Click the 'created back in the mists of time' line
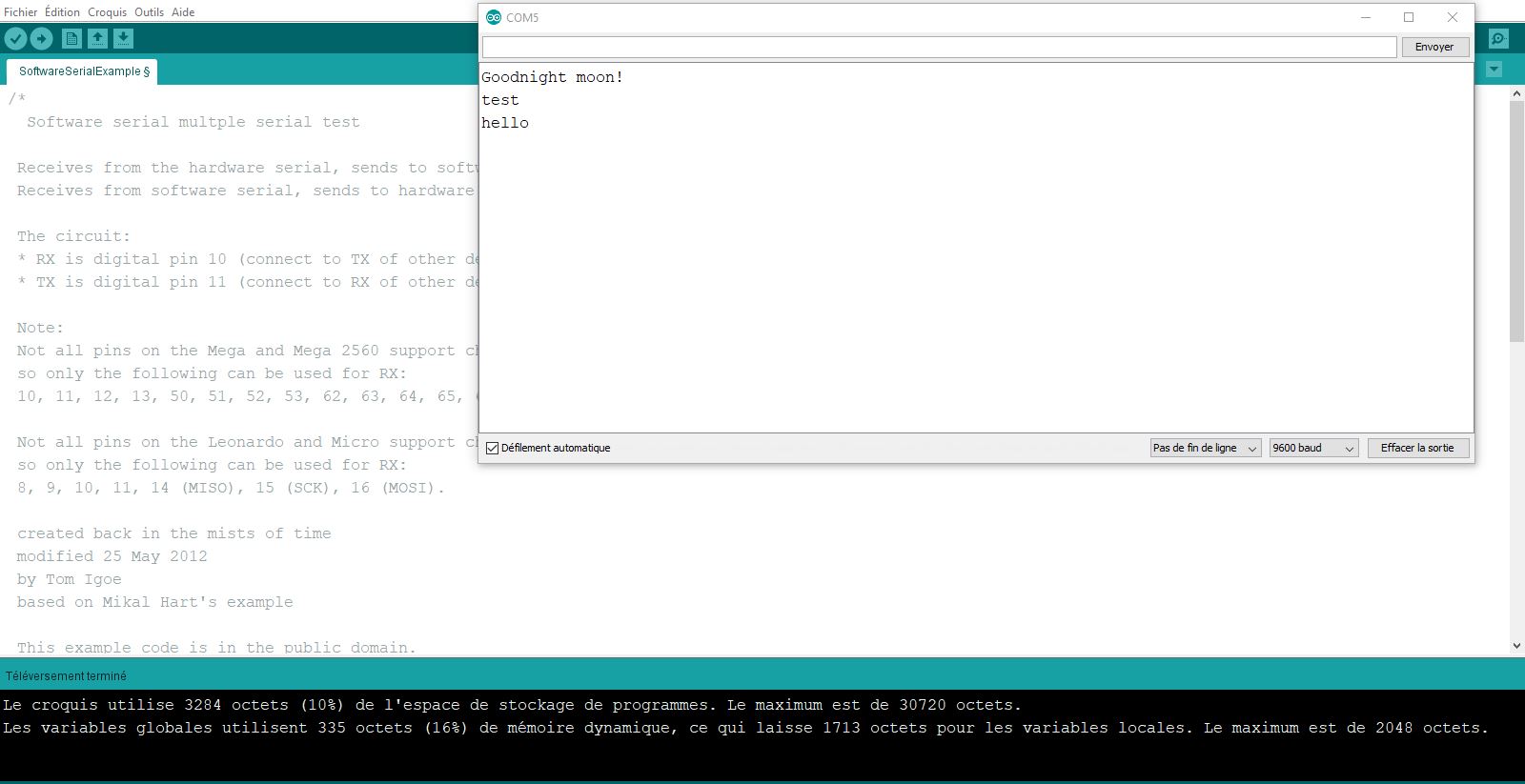The width and height of the screenshot is (1525, 784). click(174, 533)
